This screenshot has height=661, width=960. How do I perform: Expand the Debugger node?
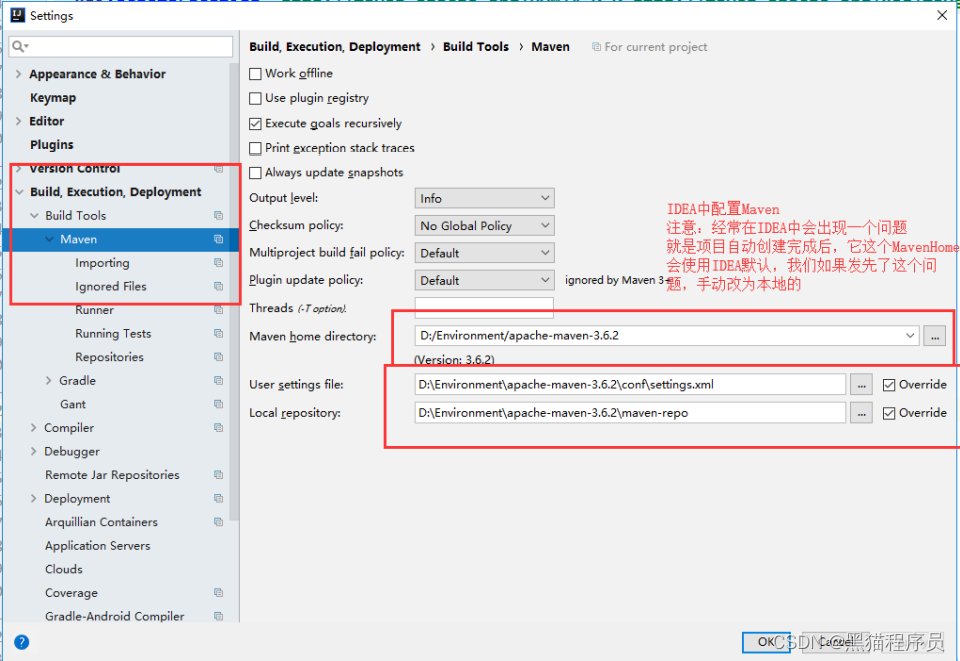(x=34, y=452)
